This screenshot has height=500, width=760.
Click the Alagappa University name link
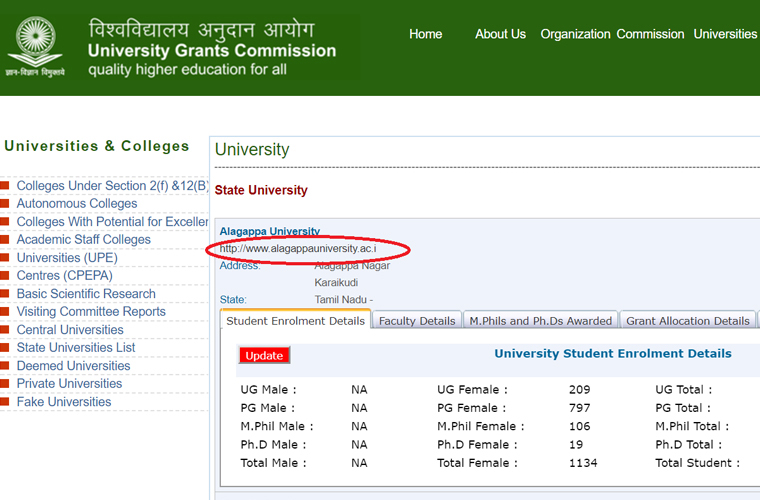coord(269,231)
